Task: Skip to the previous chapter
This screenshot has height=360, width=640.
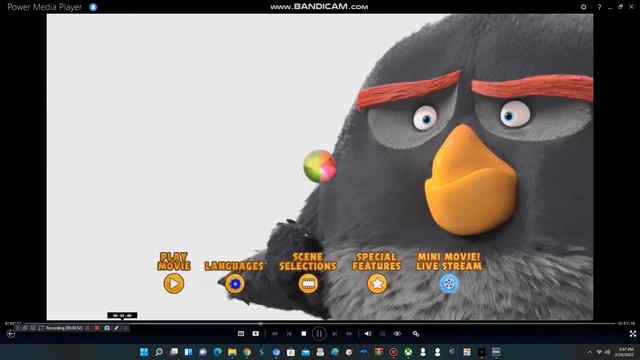Action: [x=289, y=334]
